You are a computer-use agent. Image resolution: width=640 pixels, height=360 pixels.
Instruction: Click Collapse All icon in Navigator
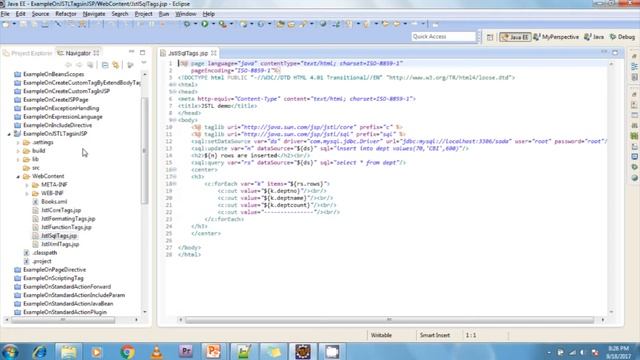(x=105, y=65)
